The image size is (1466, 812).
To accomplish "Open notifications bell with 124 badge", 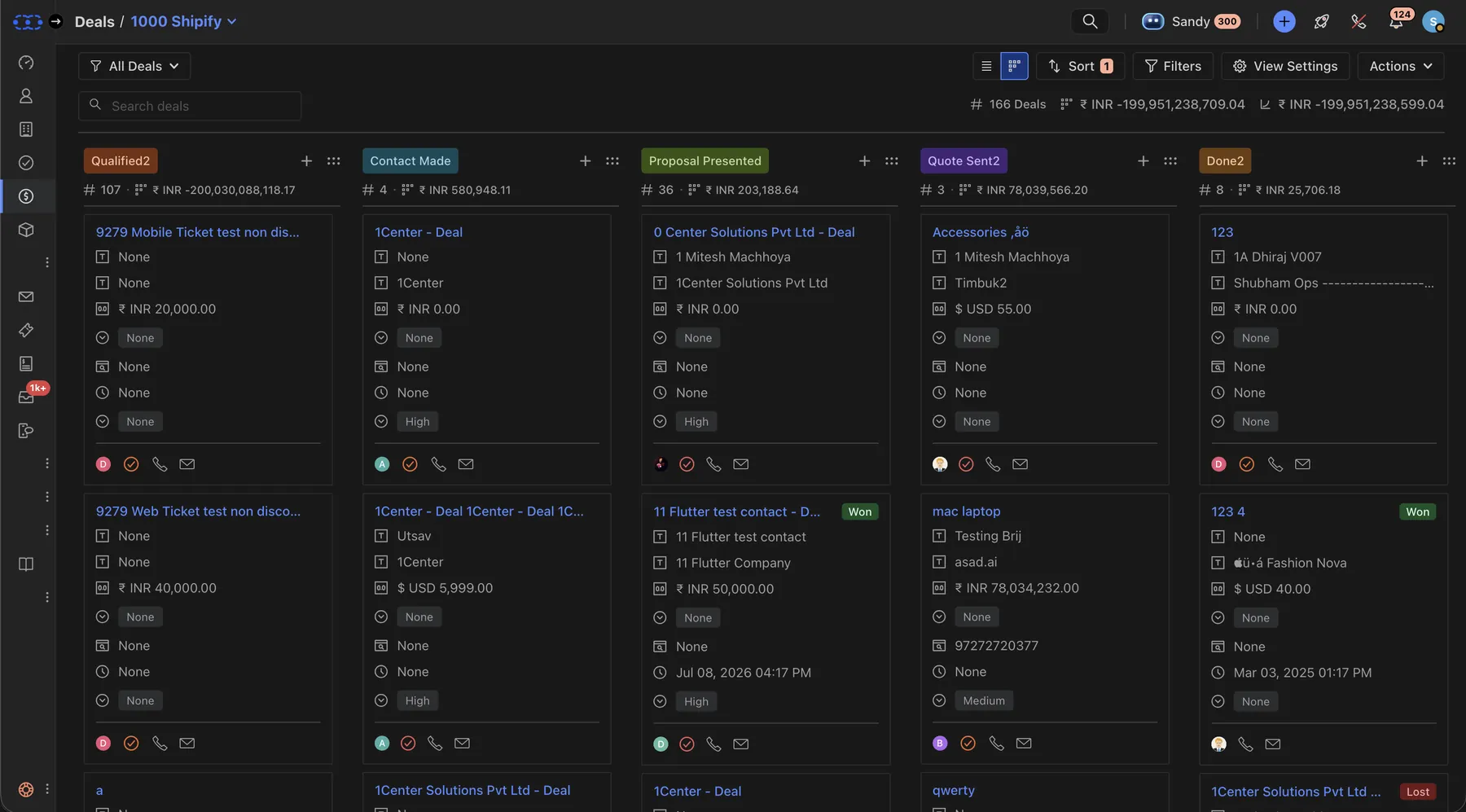I will tap(1396, 21).
